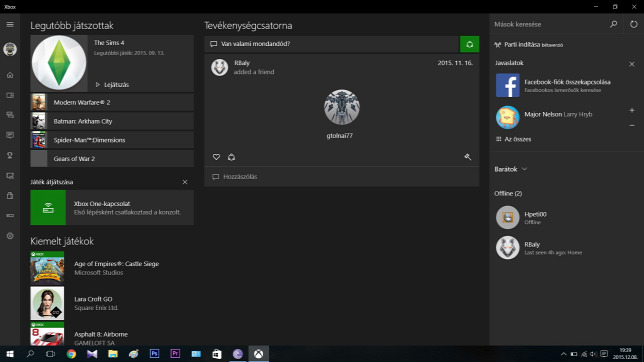Open Modern Warfare 2 in recent games
The height and width of the screenshot is (362, 644).
point(112,102)
